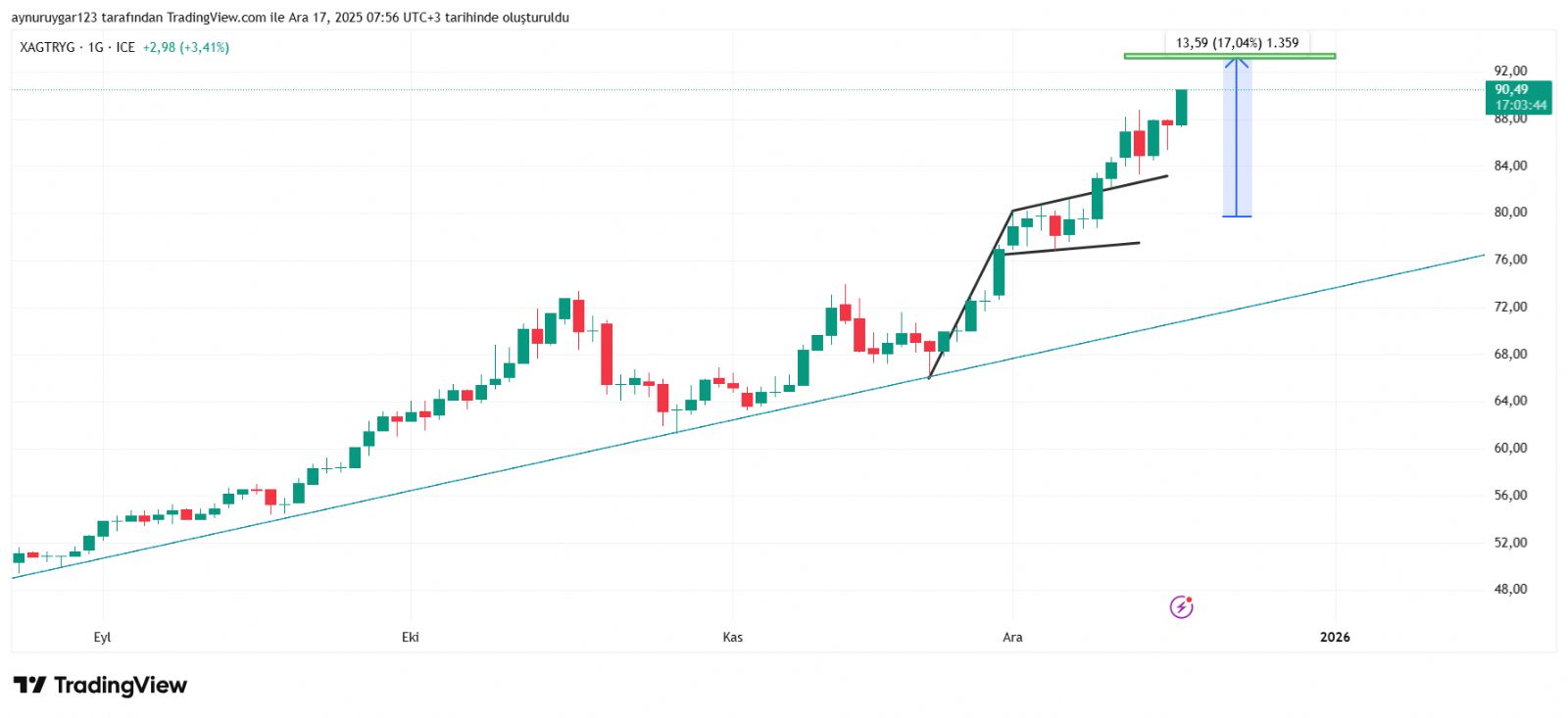Click the 13,59 (17,04%) measurement label

[1237, 43]
